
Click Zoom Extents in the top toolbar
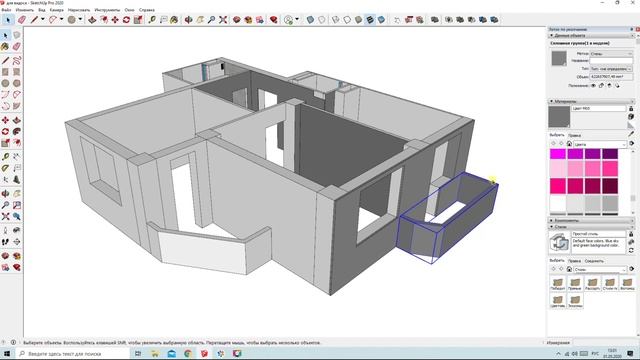click(223, 20)
